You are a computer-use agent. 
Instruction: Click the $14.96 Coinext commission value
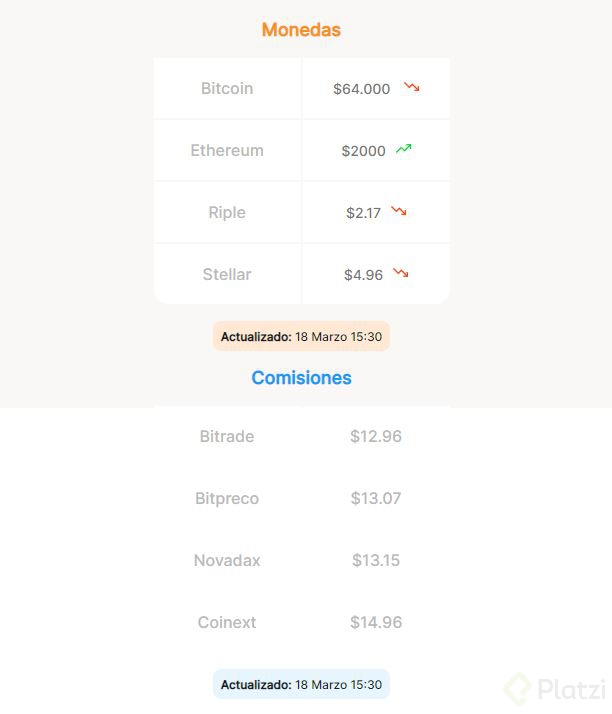(x=376, y=622)
